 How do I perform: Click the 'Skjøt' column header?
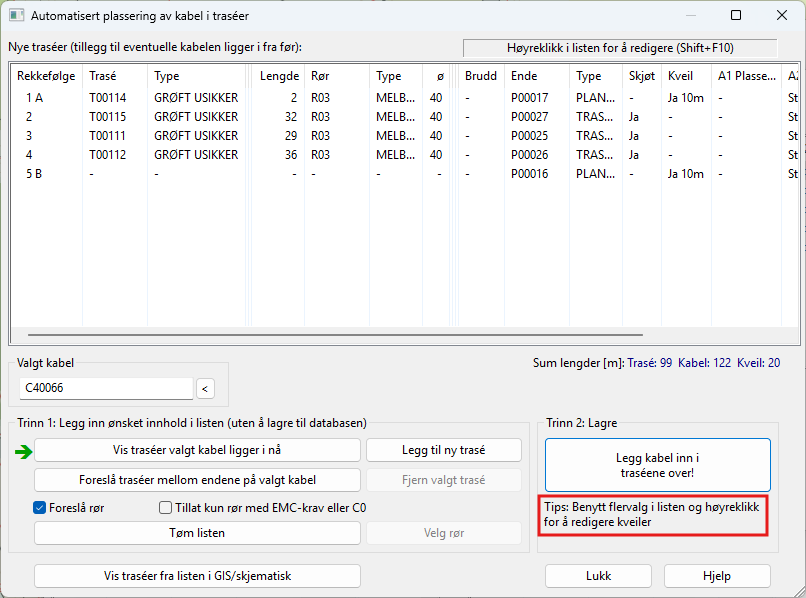tap(642, 76)
